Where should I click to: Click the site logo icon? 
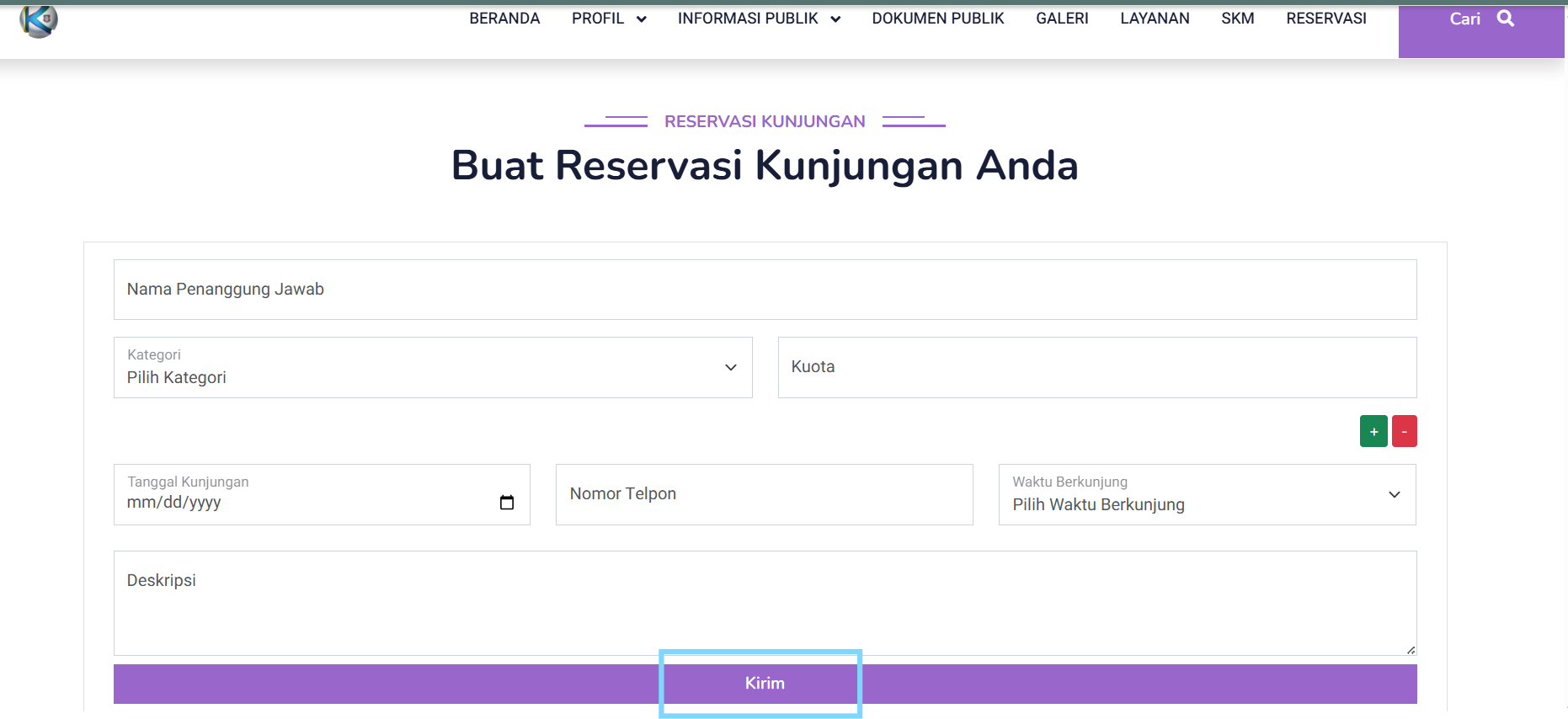point(39,21)
